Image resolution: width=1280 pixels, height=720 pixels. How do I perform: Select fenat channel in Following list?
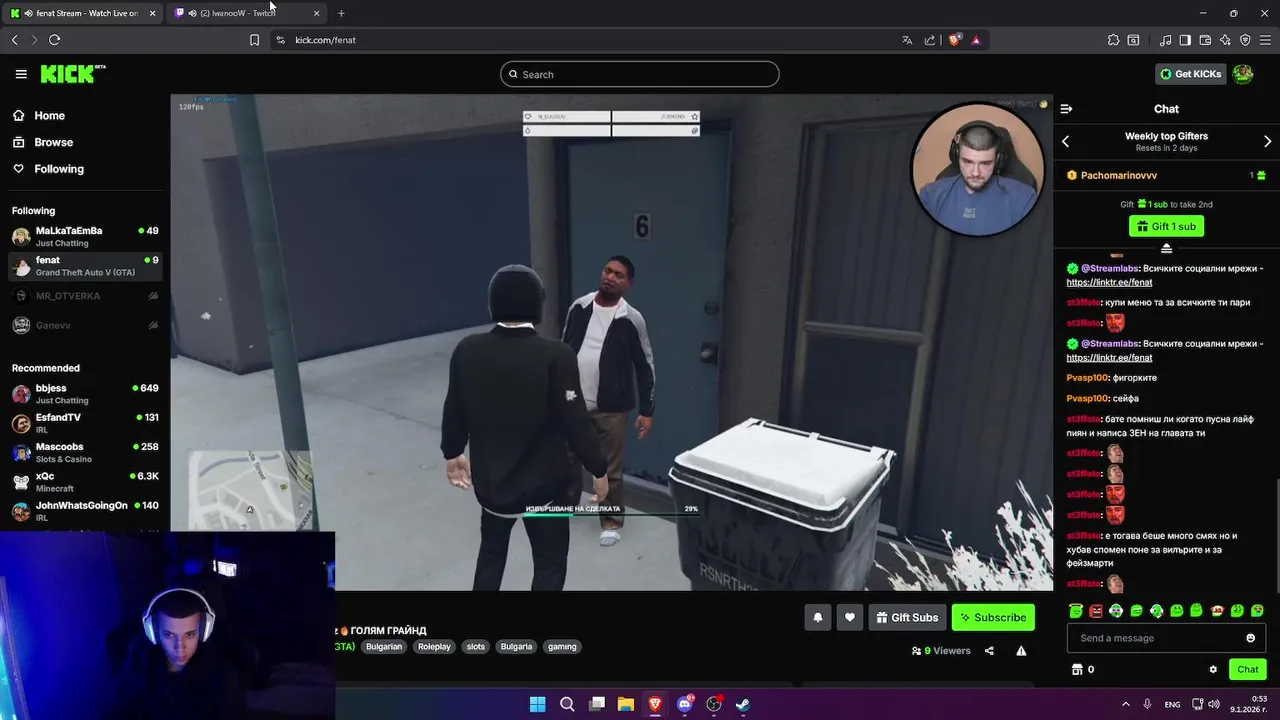coord(85,266)
